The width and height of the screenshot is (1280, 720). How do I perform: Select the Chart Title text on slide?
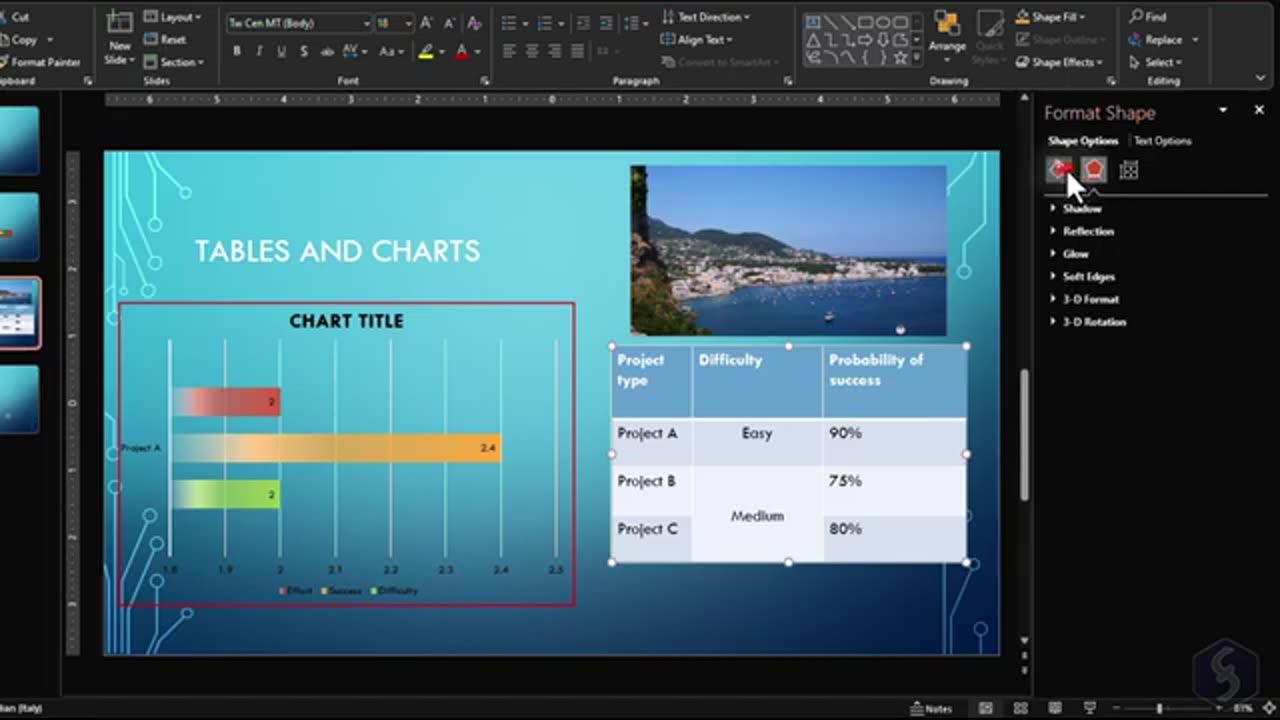coord(346,321)
